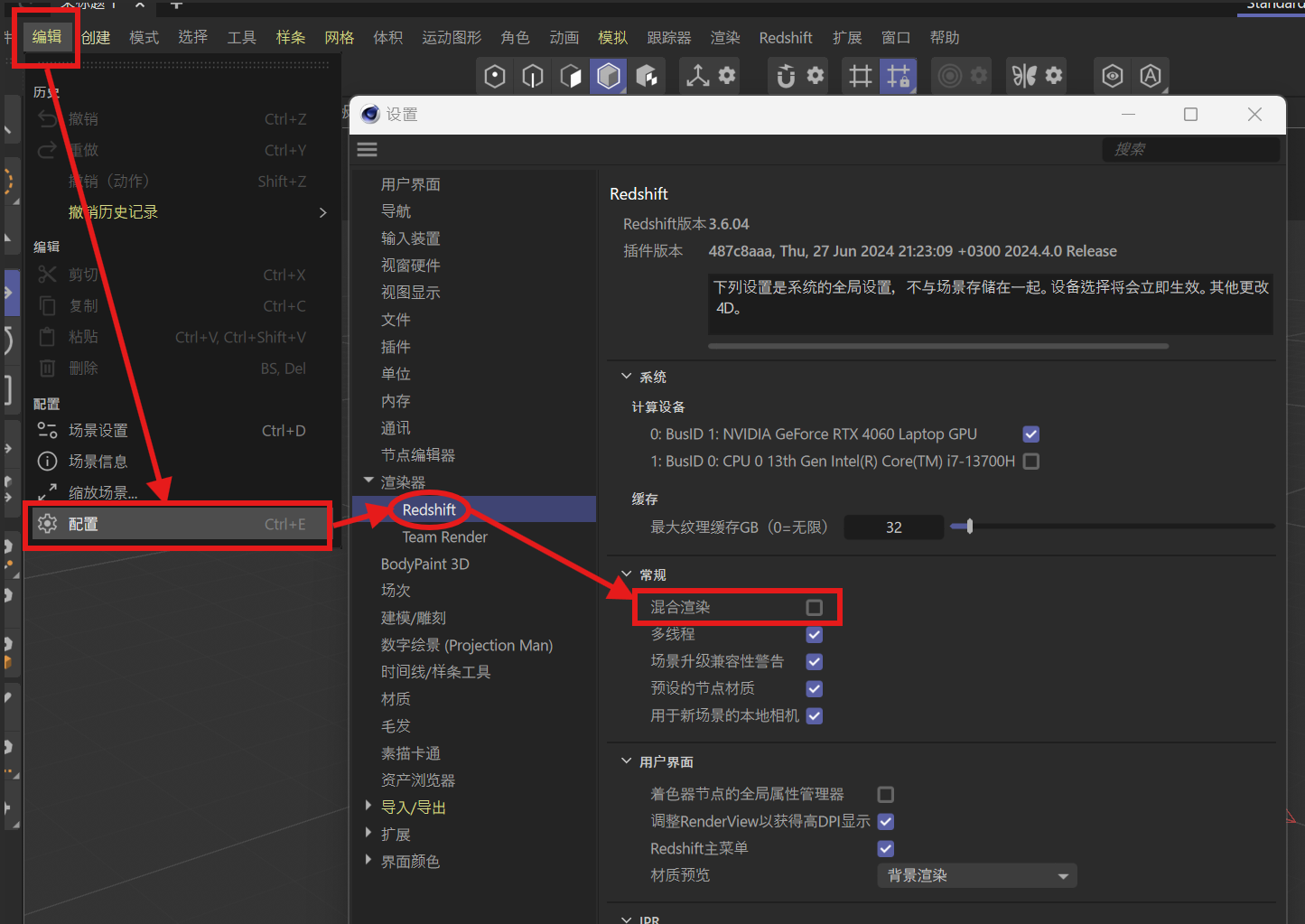This screenshot has width=1305, height=924.
Task: Toggle the Symmetry butterfly icon
Action: pyautogui.click(x=1024, y=76)
